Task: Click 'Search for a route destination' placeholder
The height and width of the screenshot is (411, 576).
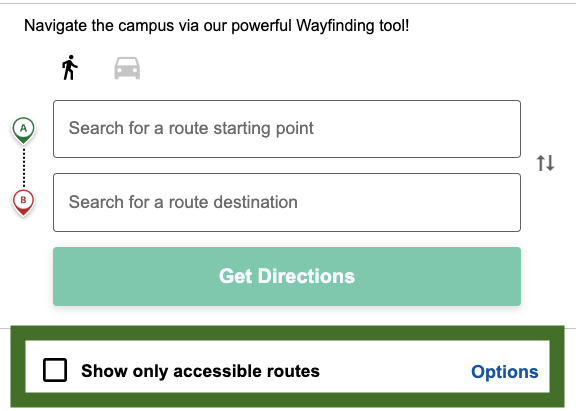Action: tap(183, 202)
